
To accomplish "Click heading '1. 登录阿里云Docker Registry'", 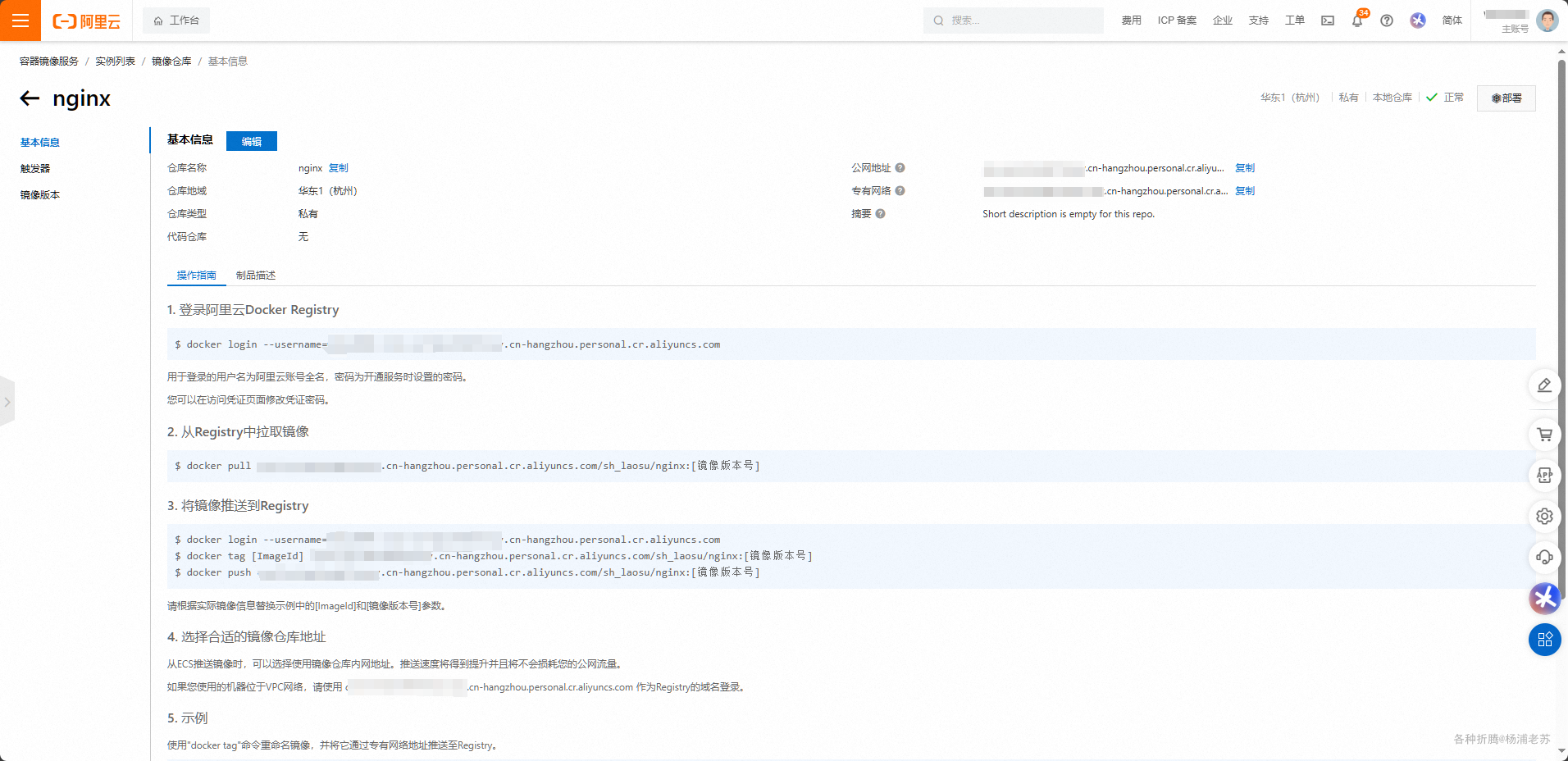I will 253,310.
